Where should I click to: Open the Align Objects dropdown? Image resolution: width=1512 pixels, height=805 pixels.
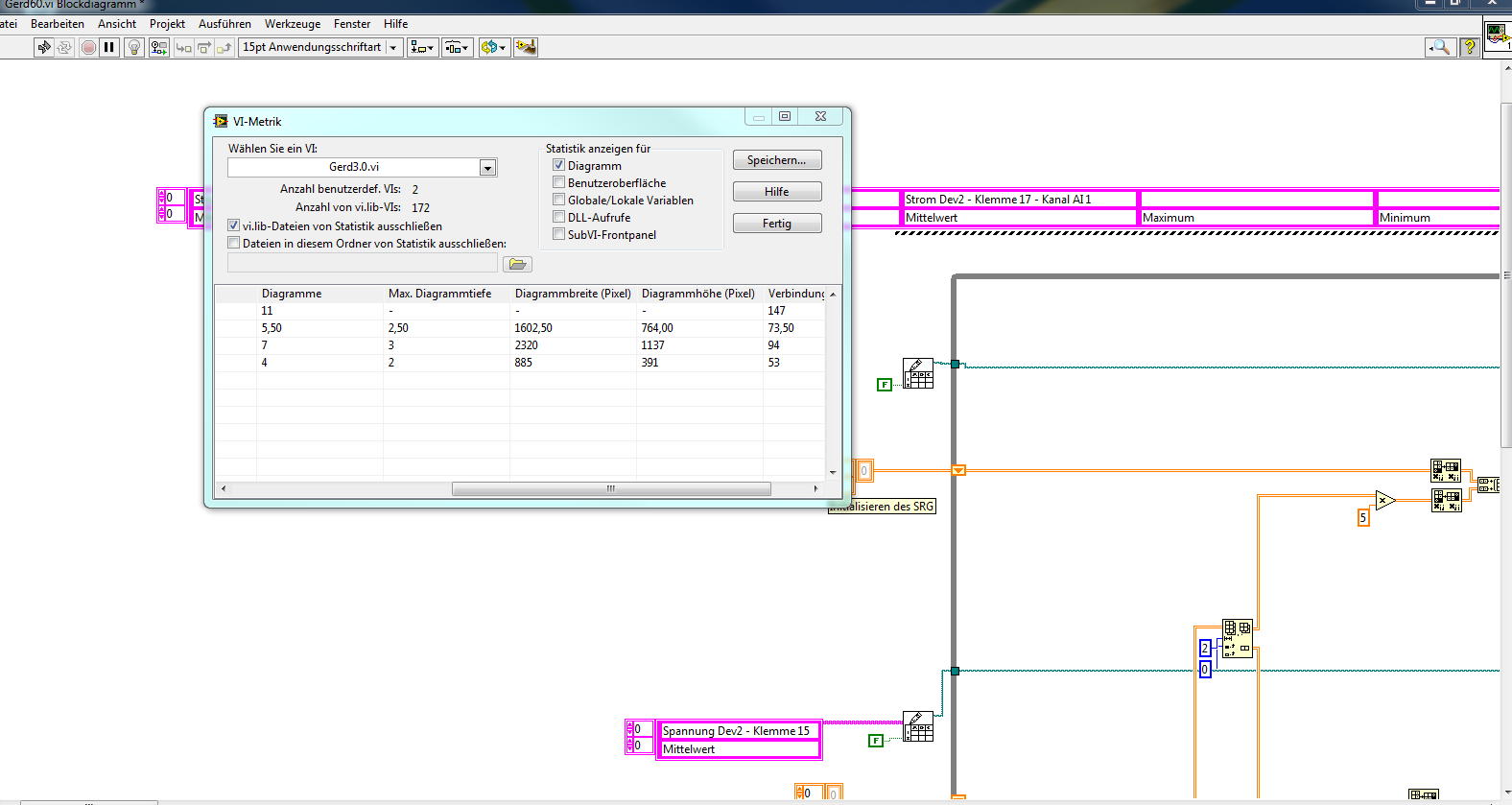pyautogui.click(x=422, y=47)
